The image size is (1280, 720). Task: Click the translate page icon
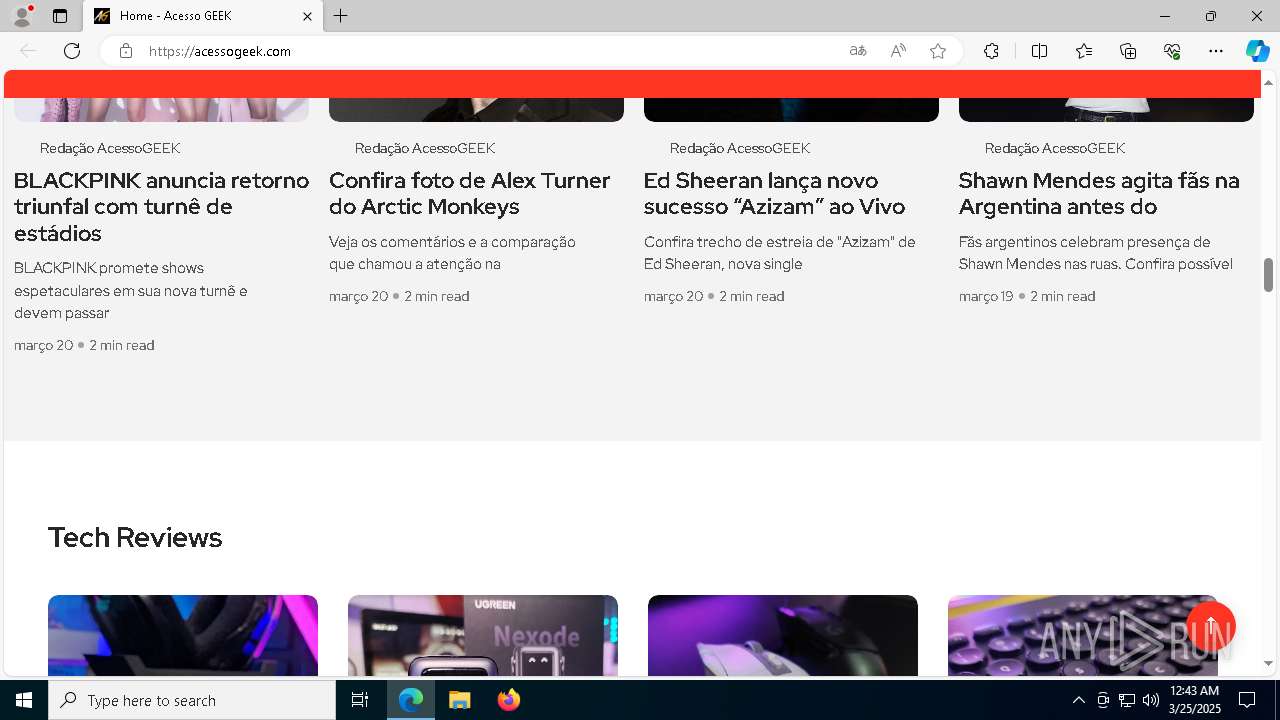[857, 51]
